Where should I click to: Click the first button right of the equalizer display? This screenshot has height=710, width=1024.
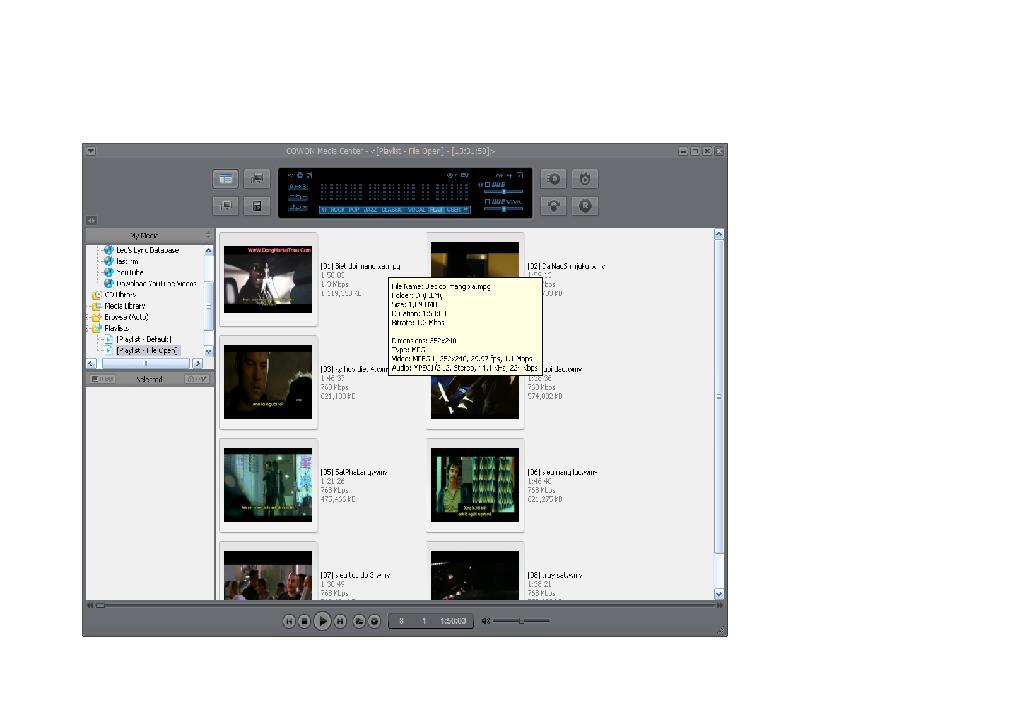pyautogui.click(x=553, y=178)
